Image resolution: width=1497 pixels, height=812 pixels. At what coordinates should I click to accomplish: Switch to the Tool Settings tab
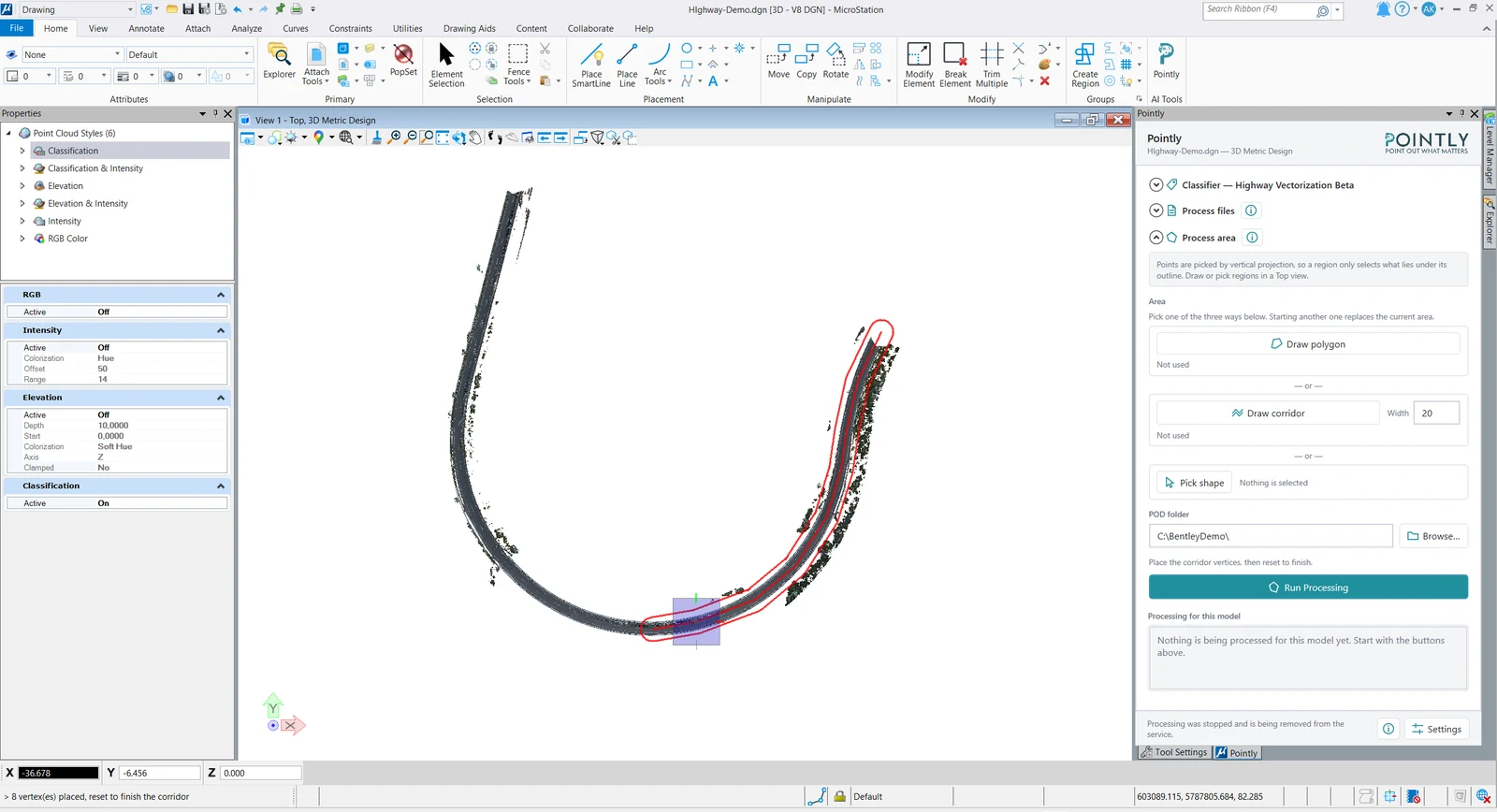1175,752
